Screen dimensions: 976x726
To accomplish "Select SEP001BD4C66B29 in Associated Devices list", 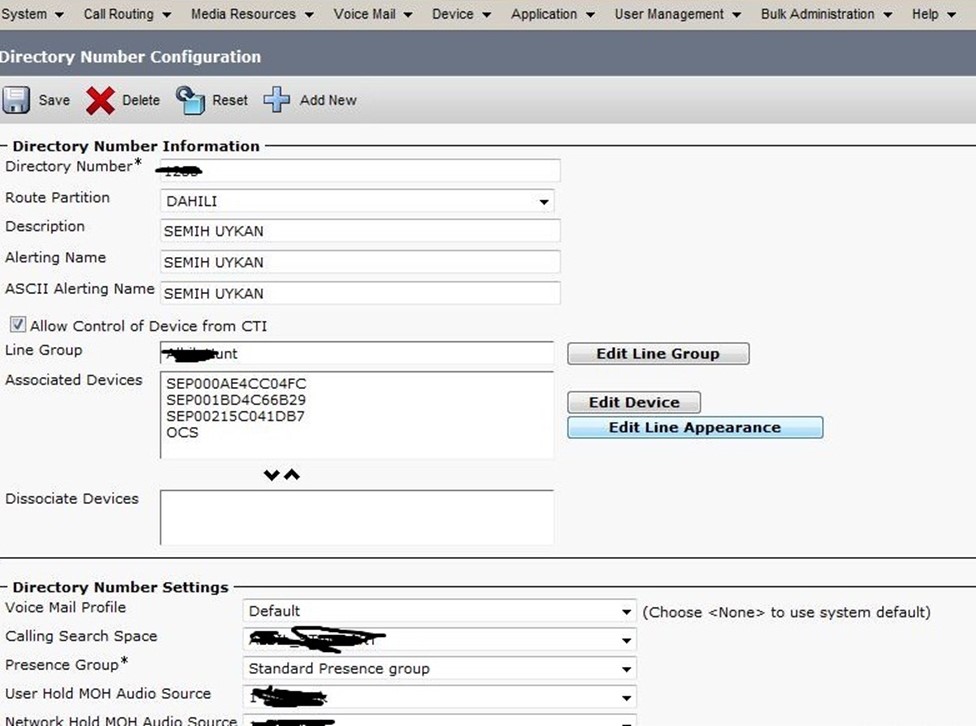I will 236,400.
